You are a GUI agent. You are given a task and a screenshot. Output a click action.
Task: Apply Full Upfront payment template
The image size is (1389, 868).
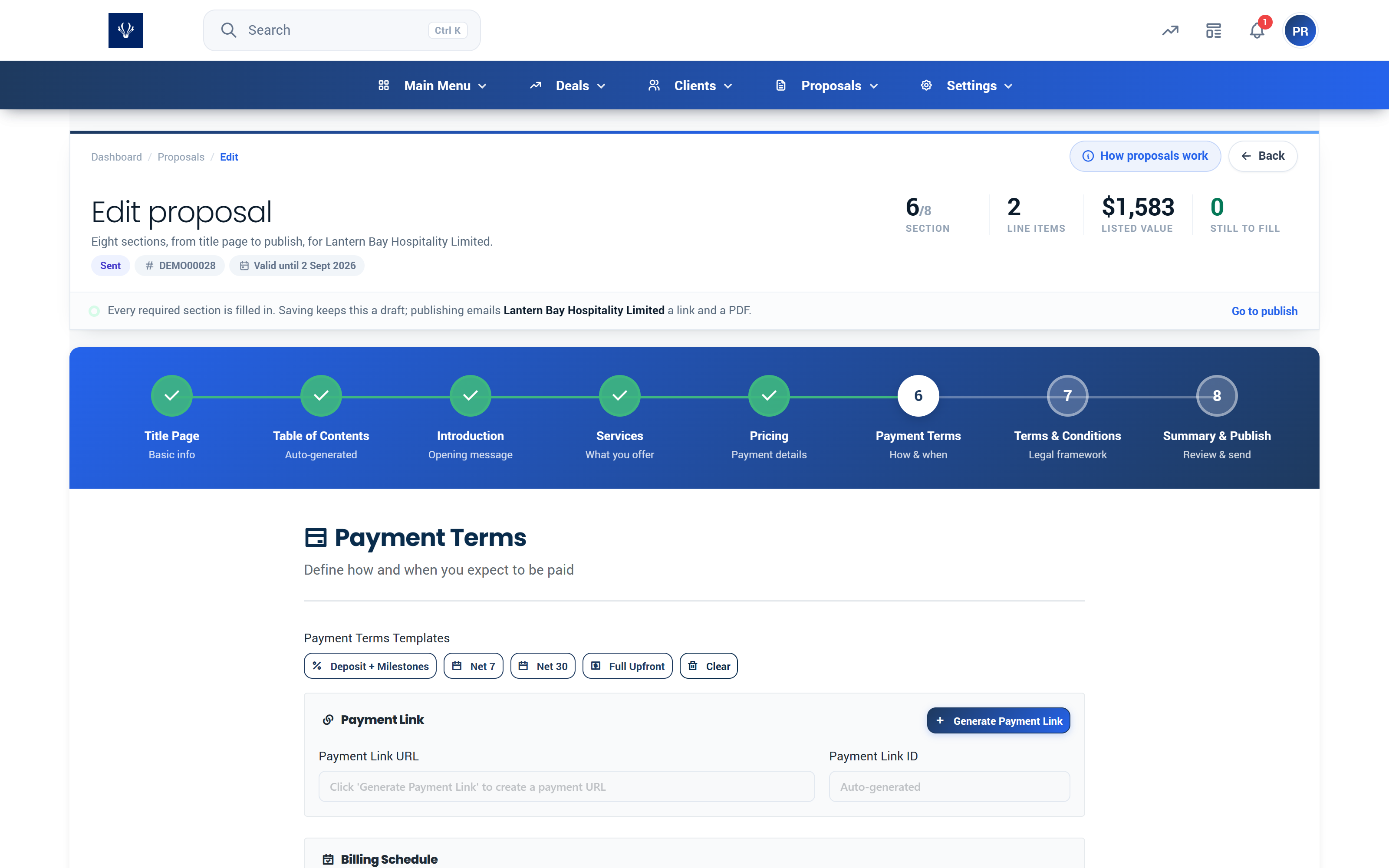(627, 666)
